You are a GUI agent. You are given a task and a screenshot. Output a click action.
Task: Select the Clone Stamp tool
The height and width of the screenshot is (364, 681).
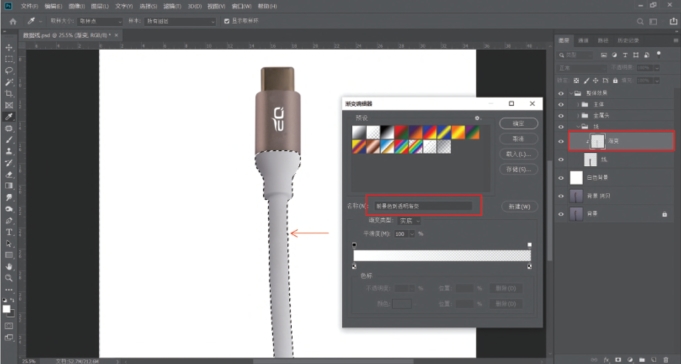(9, 151)
